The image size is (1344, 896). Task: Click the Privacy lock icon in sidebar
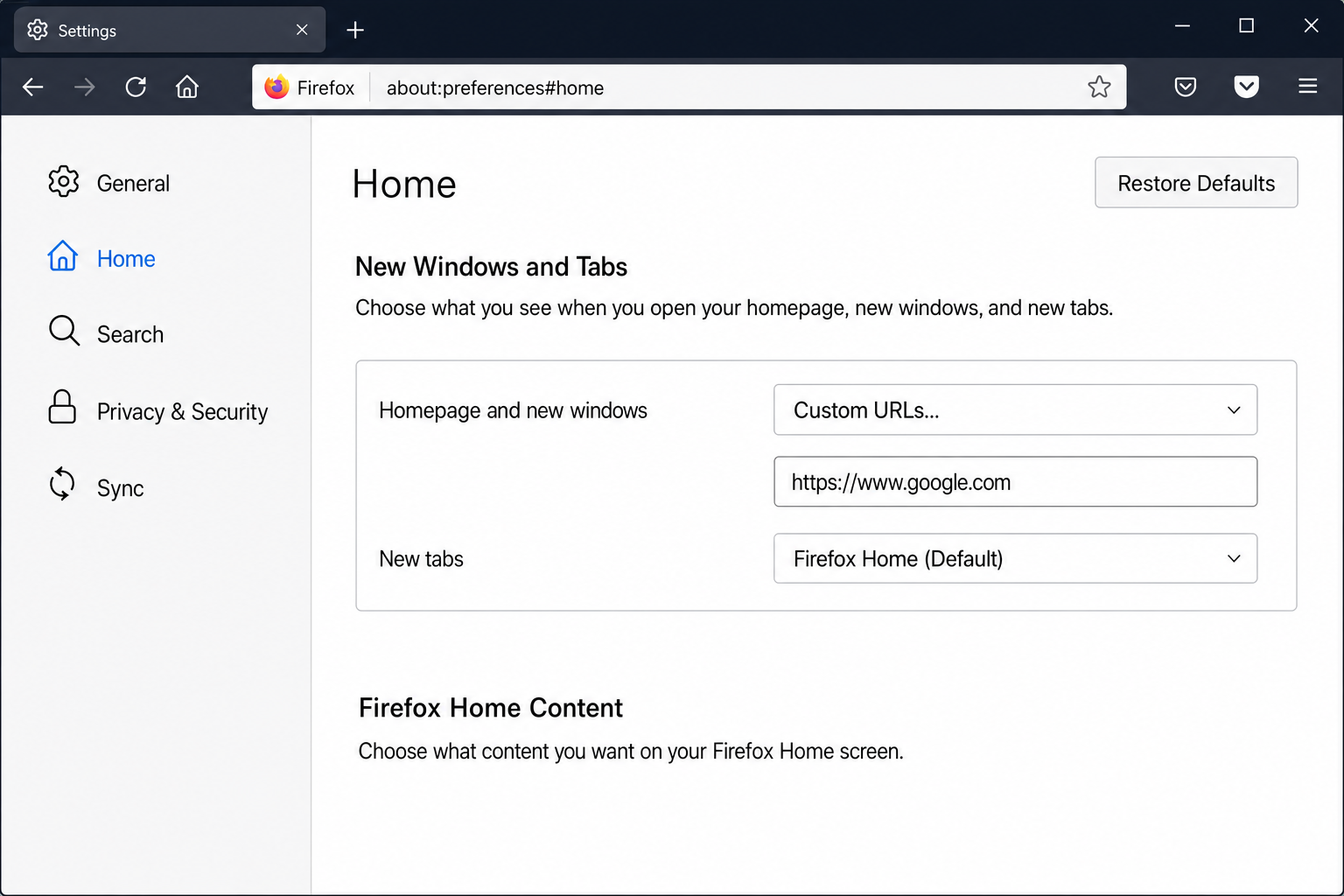coord(62,407)
